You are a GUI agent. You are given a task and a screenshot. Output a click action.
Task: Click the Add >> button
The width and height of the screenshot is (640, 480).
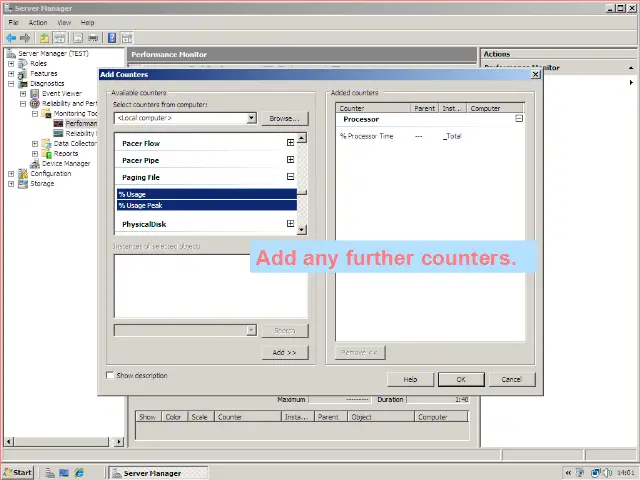(284, 352)
